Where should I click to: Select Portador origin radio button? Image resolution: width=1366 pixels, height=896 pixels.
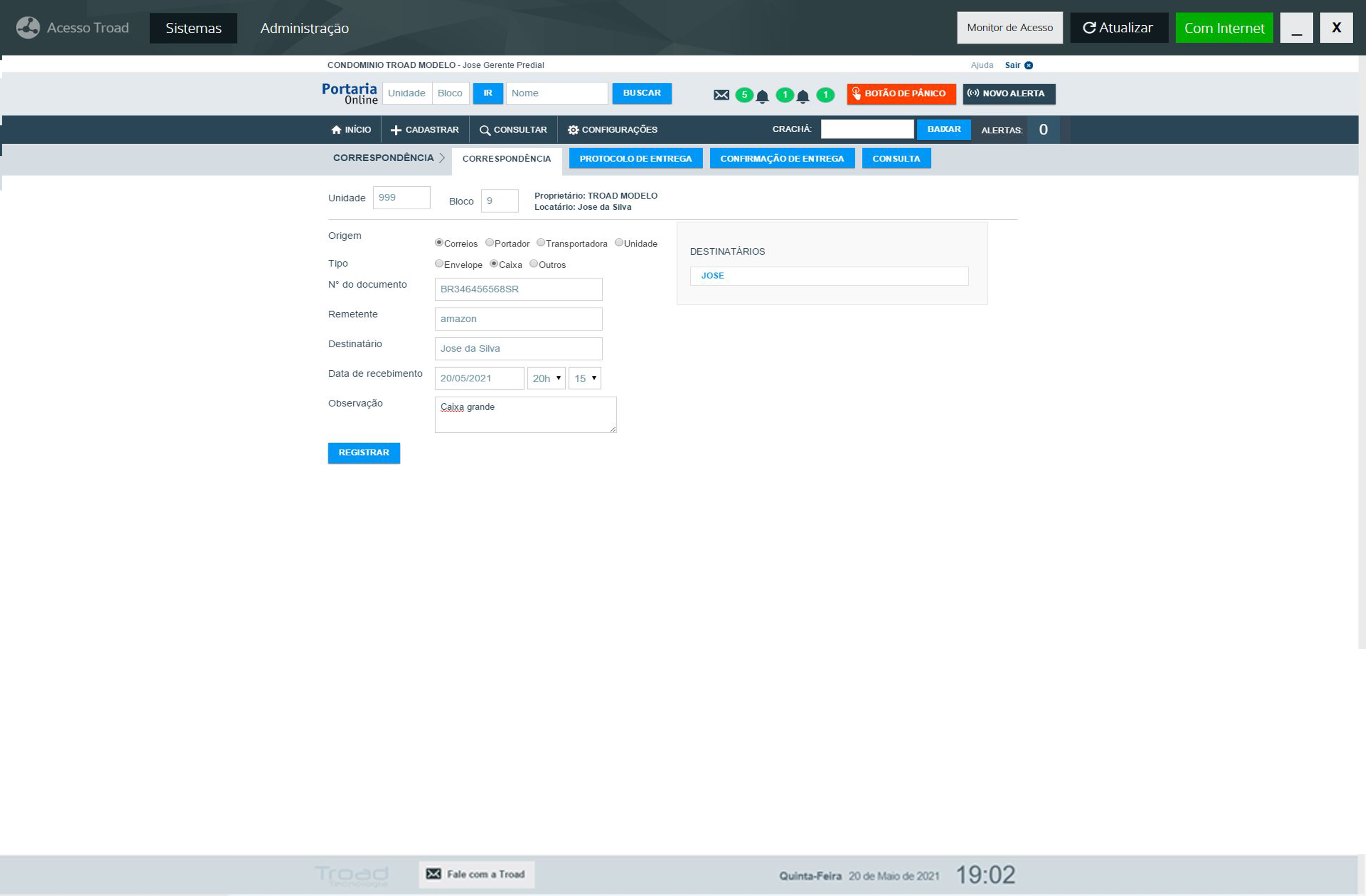pos(489,243)
